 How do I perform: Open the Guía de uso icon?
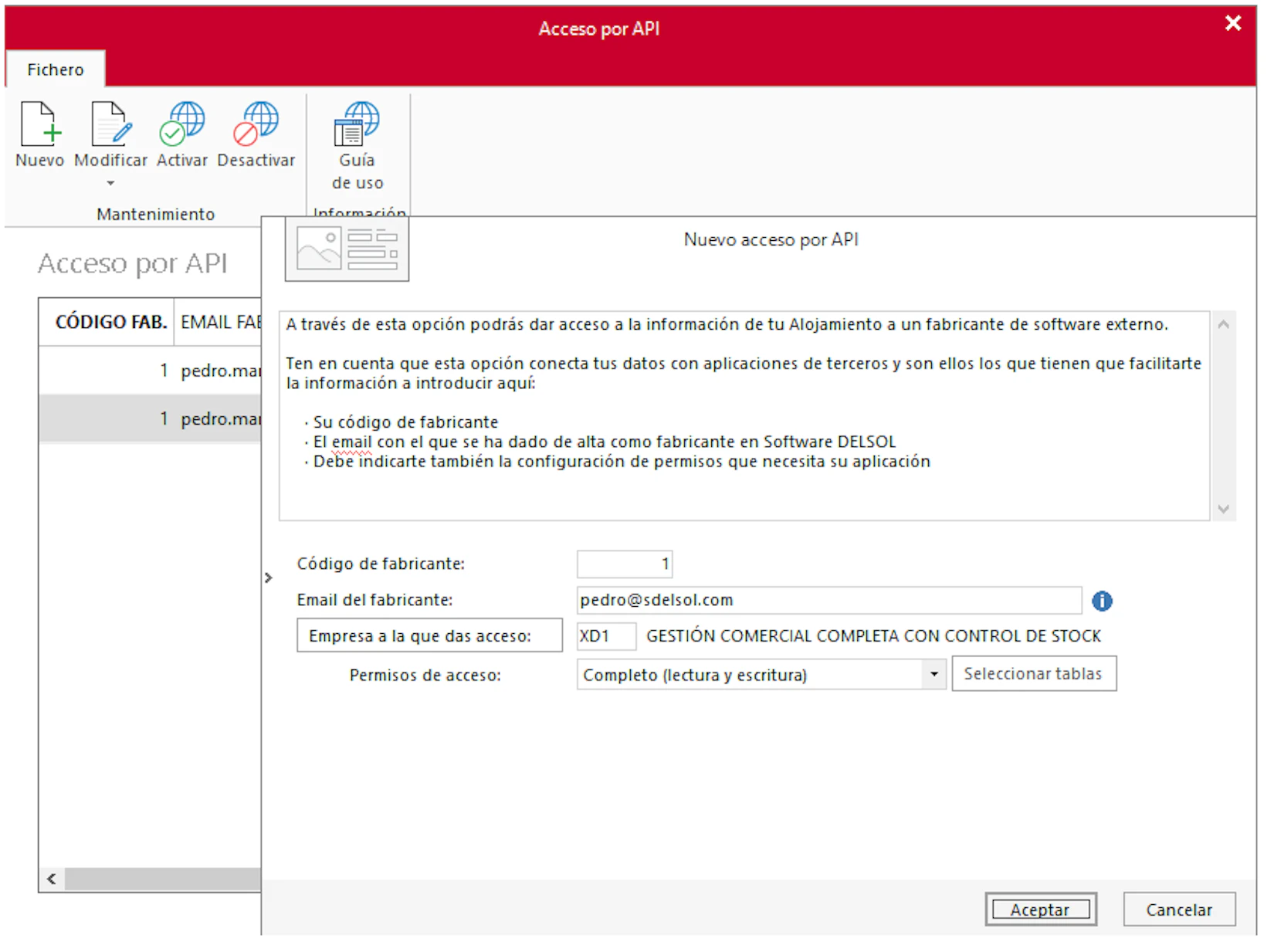[357, 124]
